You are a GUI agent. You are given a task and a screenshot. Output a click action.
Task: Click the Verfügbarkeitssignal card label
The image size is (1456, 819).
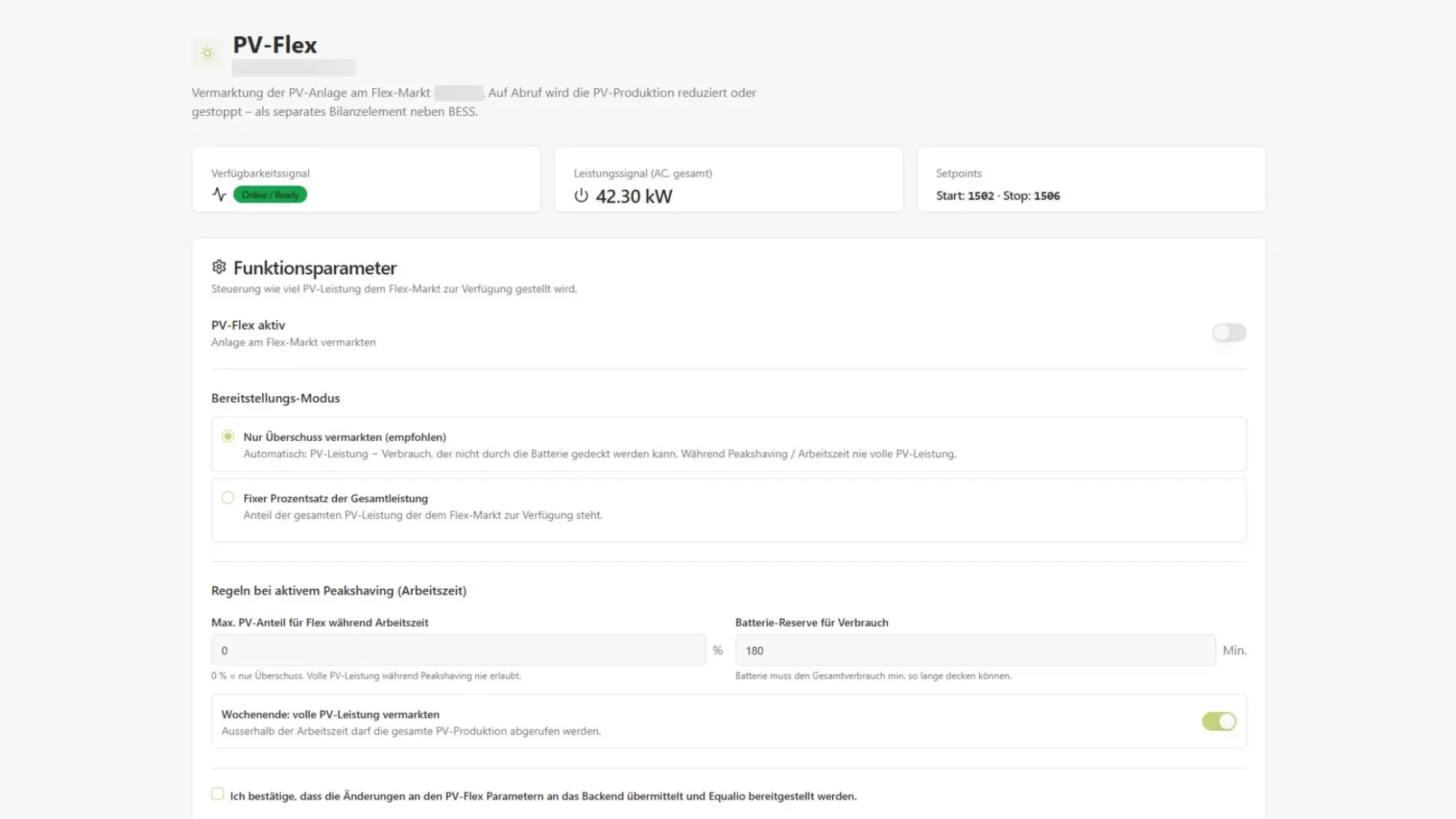point(260,173)
